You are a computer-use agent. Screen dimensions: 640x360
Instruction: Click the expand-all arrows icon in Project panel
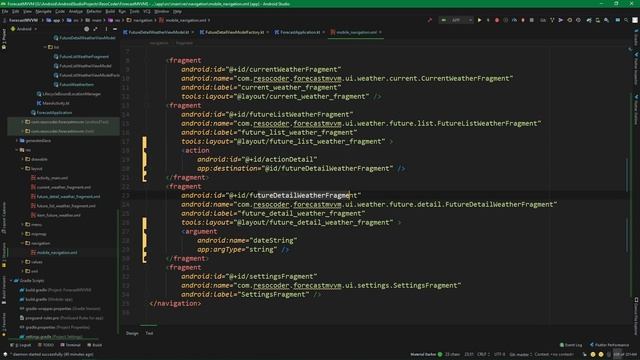[96, 29]
